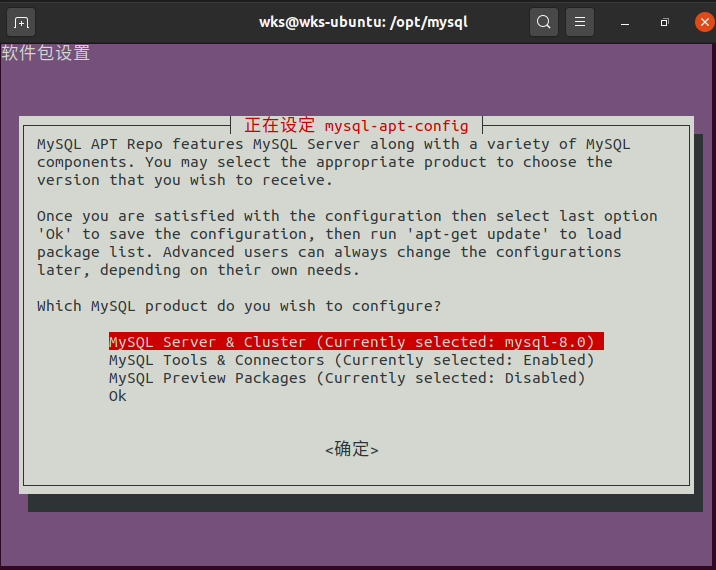This screenshot has width=716, height=570.
Task: Select MySQL Preview Packages option
Action: pos(347,378)
